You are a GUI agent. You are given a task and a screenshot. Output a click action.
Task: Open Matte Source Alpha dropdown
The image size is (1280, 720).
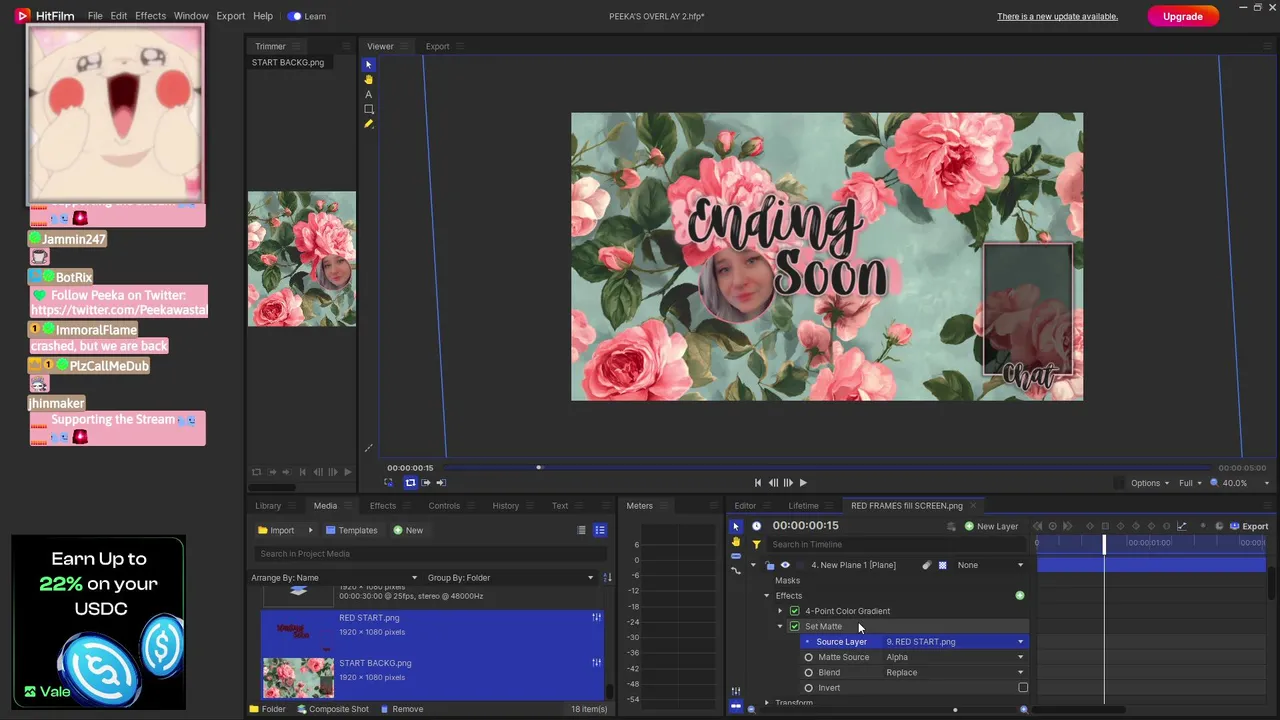(955, 657)
